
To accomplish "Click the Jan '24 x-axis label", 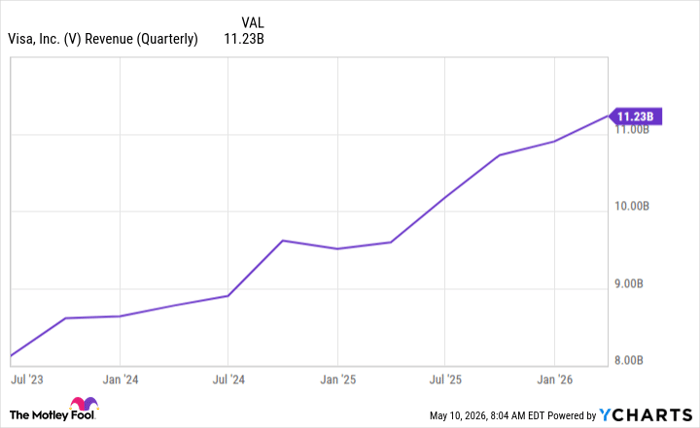I will 121,379.
